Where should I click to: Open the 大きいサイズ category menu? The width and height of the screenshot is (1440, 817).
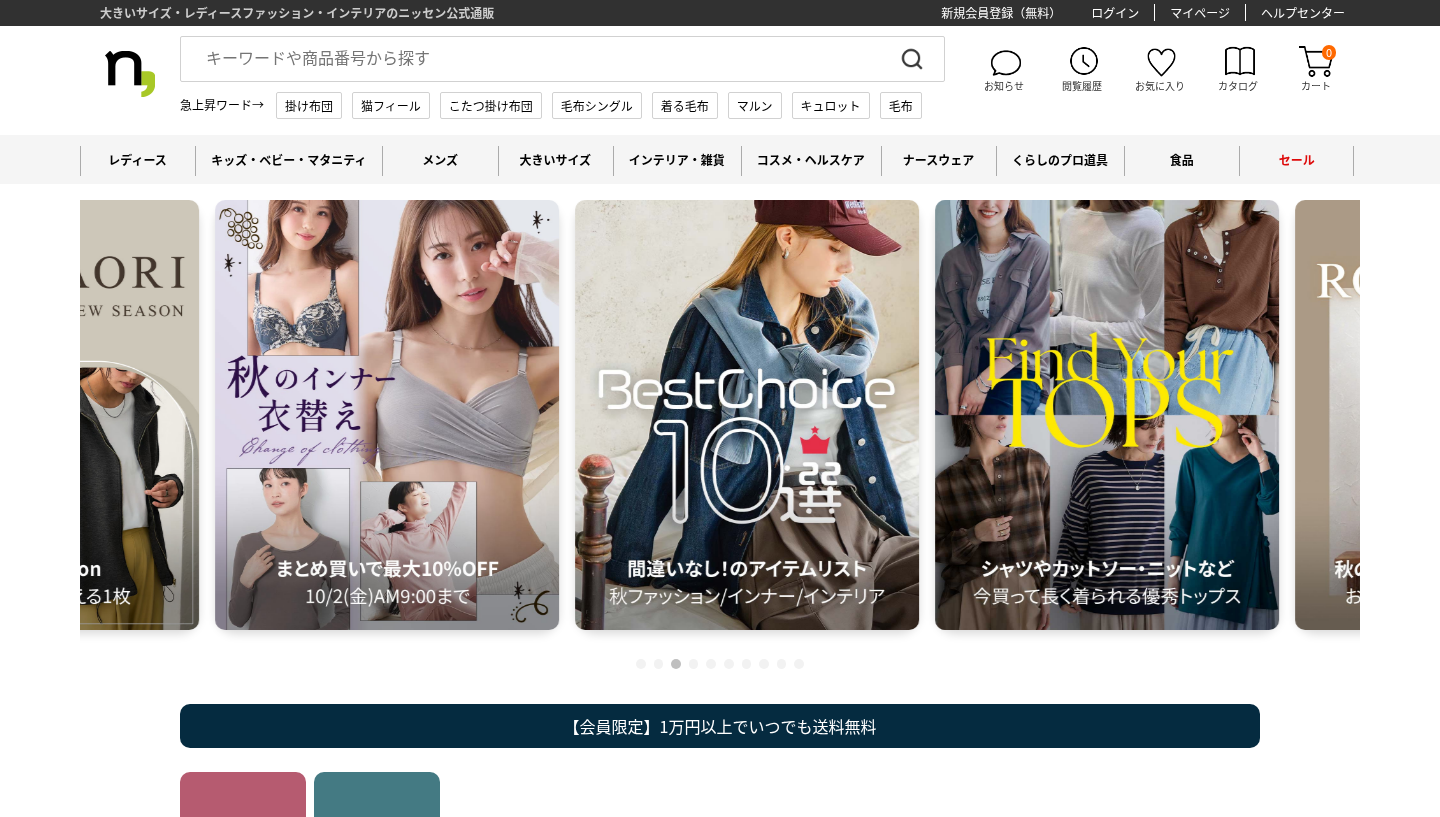pyautogui.click(x=555, y=160)
